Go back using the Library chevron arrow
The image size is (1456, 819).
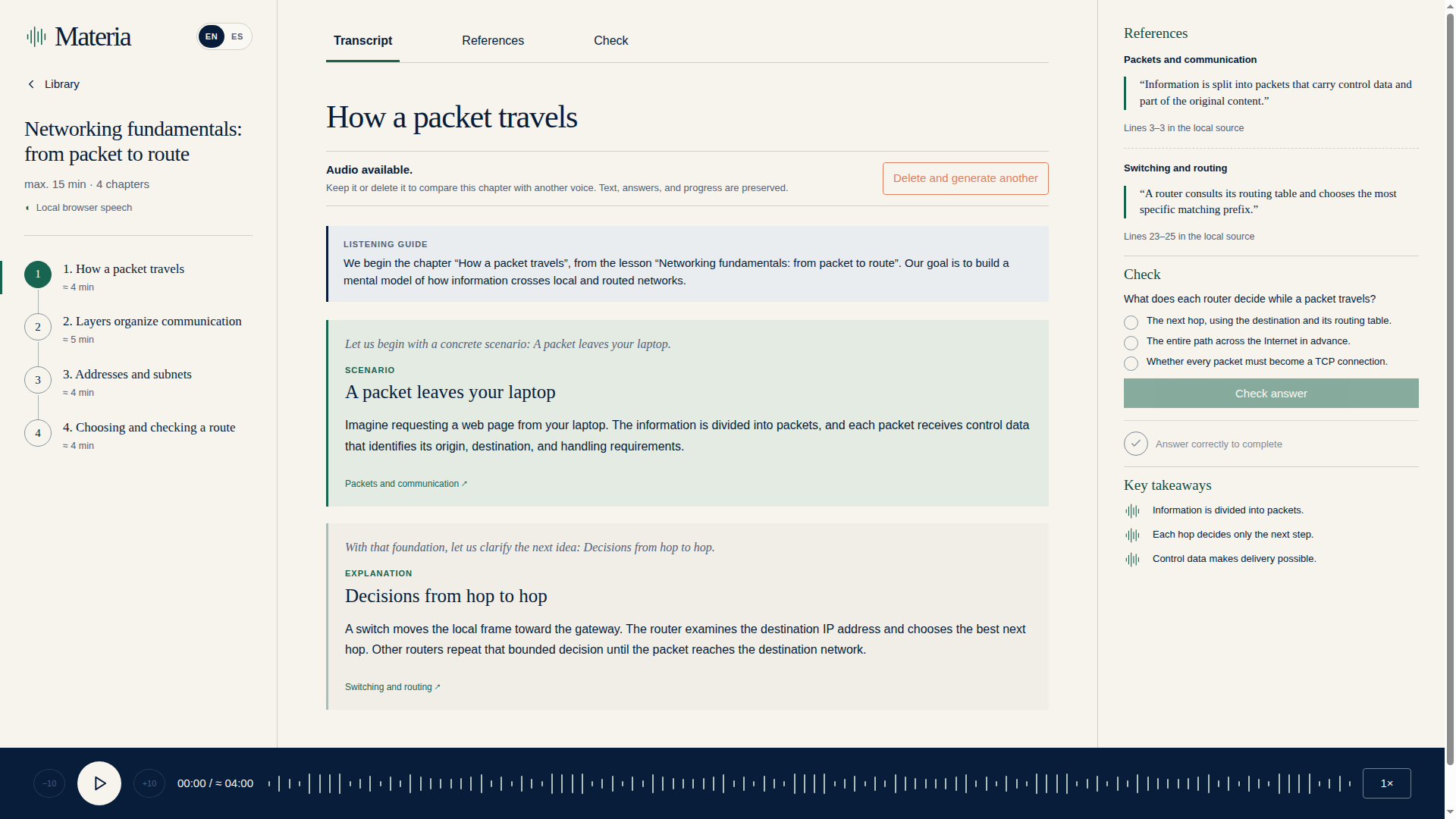pos(31,84)
